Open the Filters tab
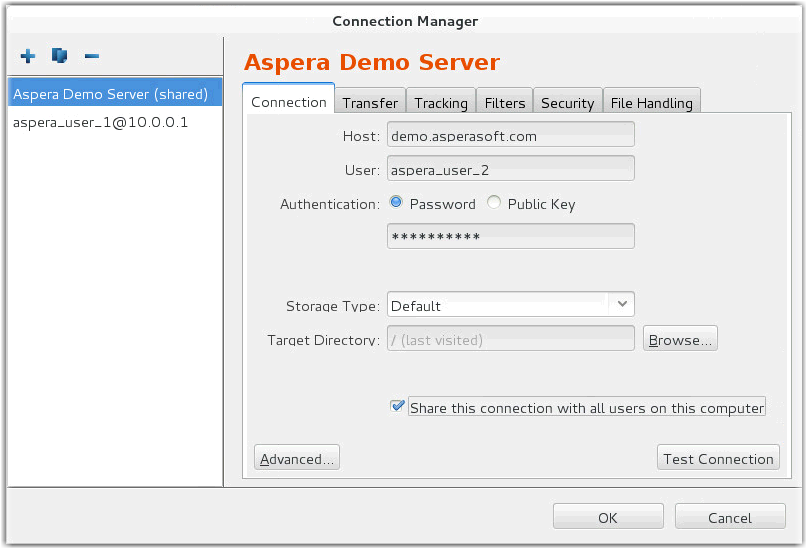The height and width of the screenshot is (549, 807). [x=504, y=101]
